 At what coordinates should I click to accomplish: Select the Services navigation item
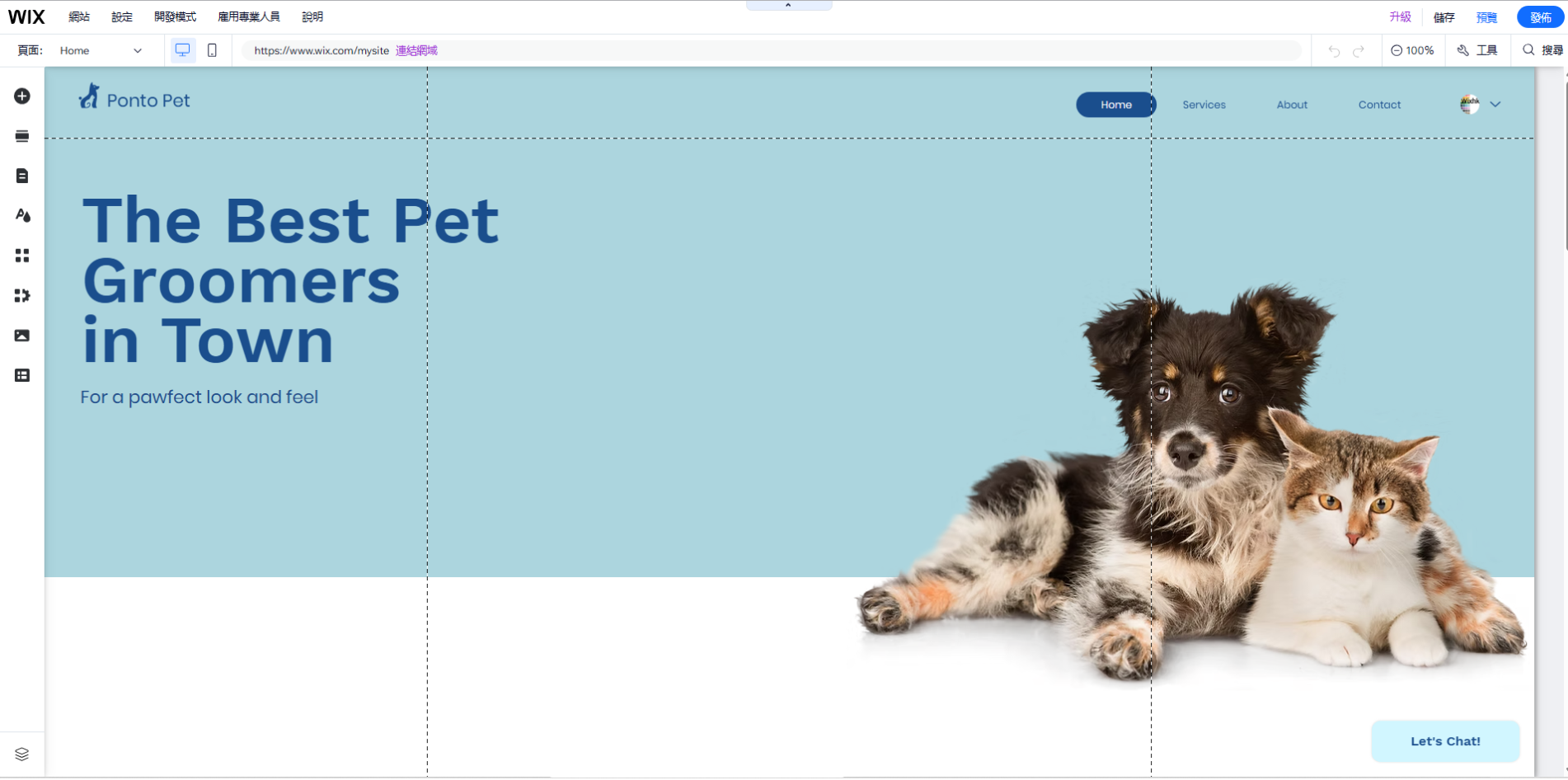click(1204, 105)
